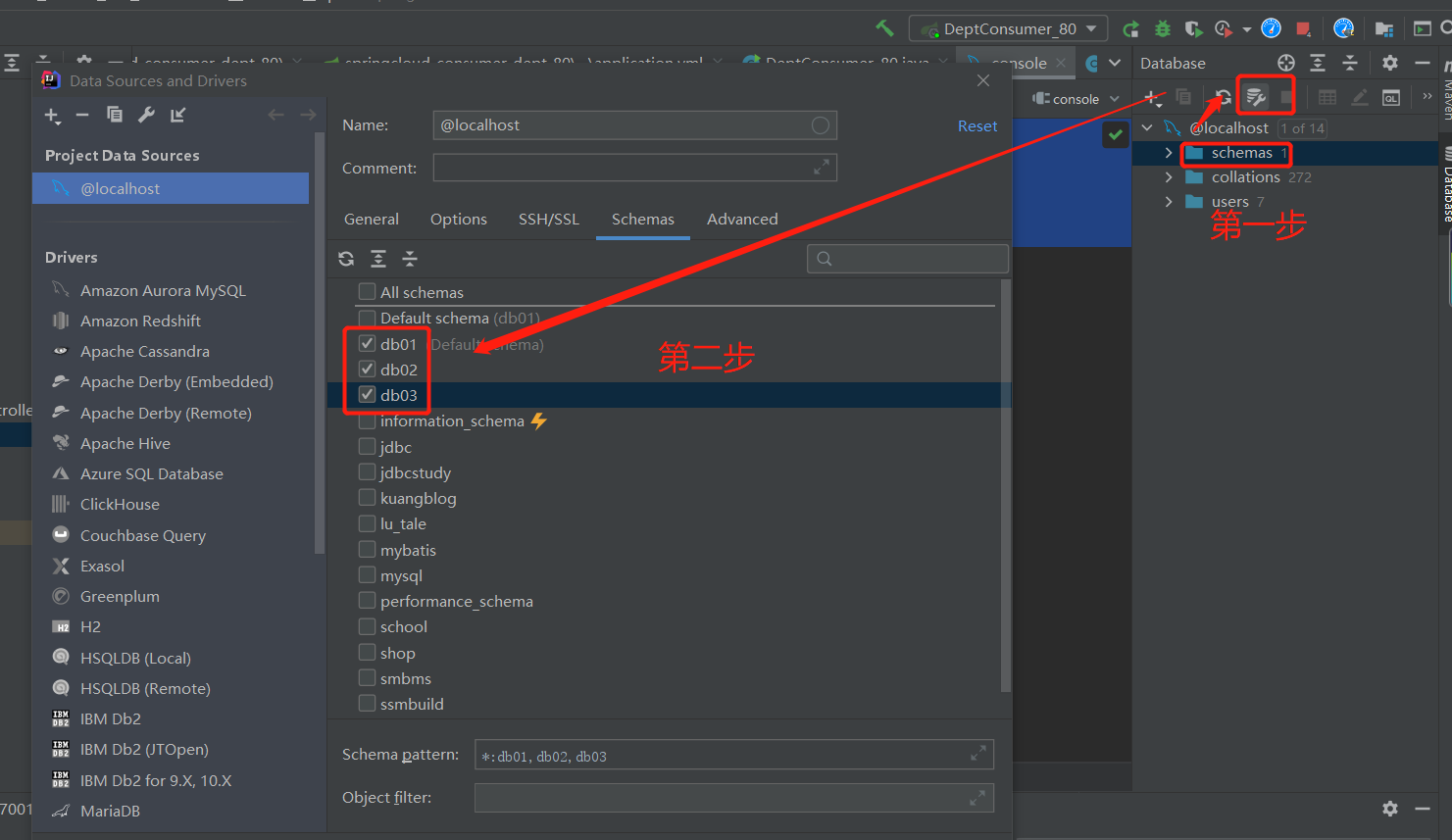Collapse the @localhost tree node
Screen dimensions: 1452x840
pyautogui.click(x=1147, y=127)
